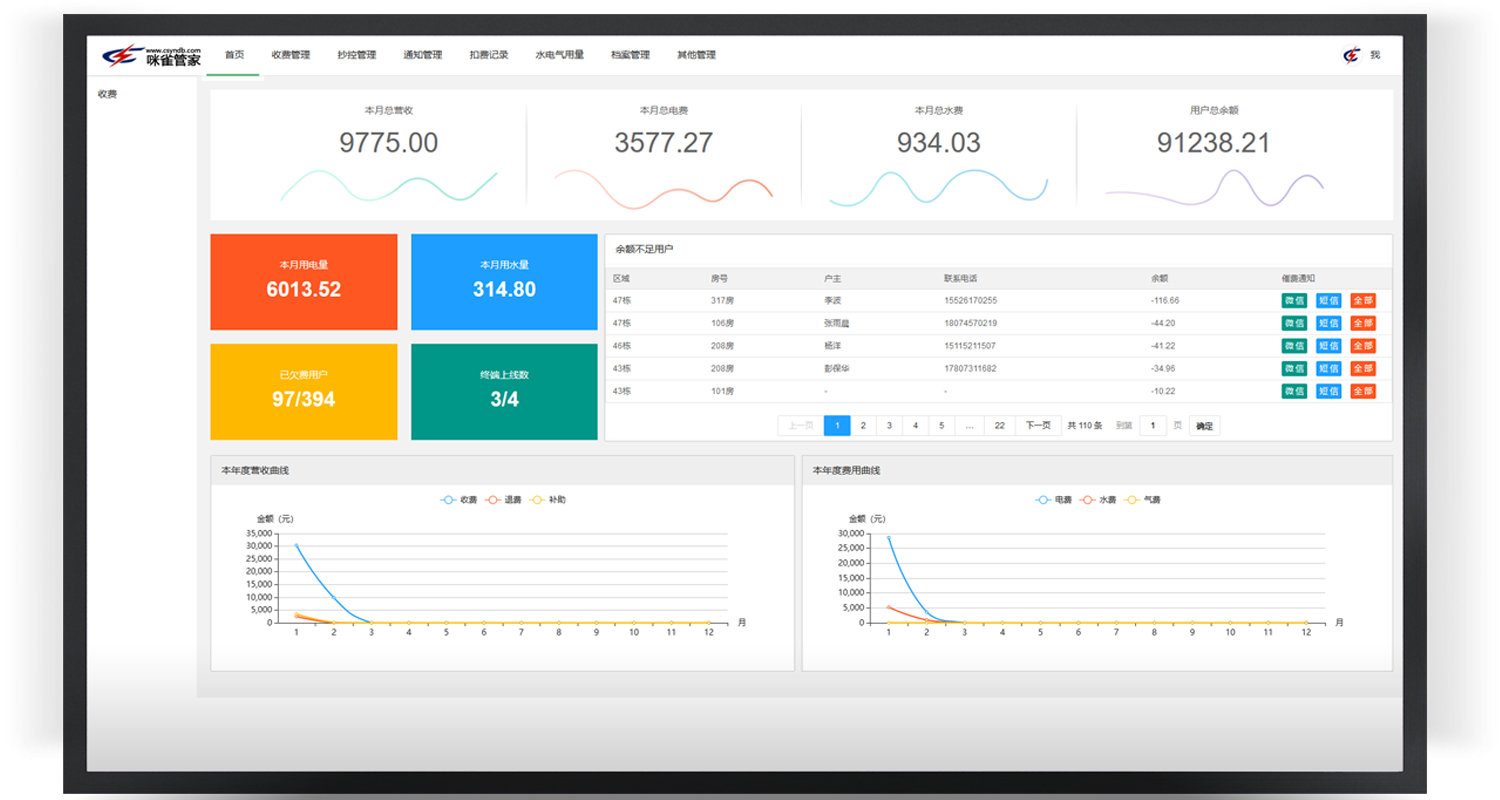Click the 咪雀管家 logo in the header

pos(152,56)
